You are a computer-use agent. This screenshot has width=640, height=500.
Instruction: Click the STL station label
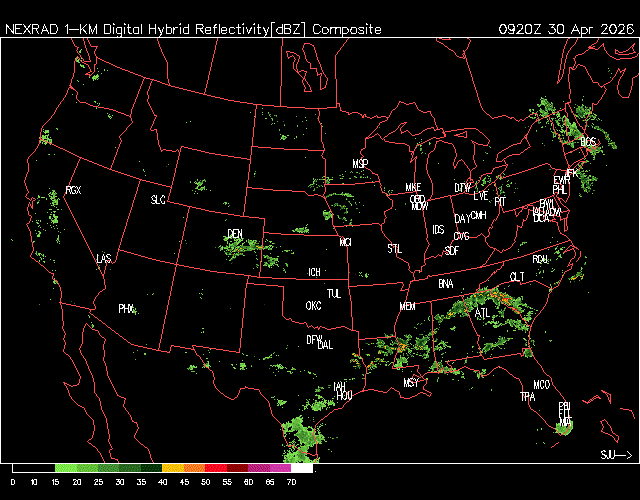(394, 247)
